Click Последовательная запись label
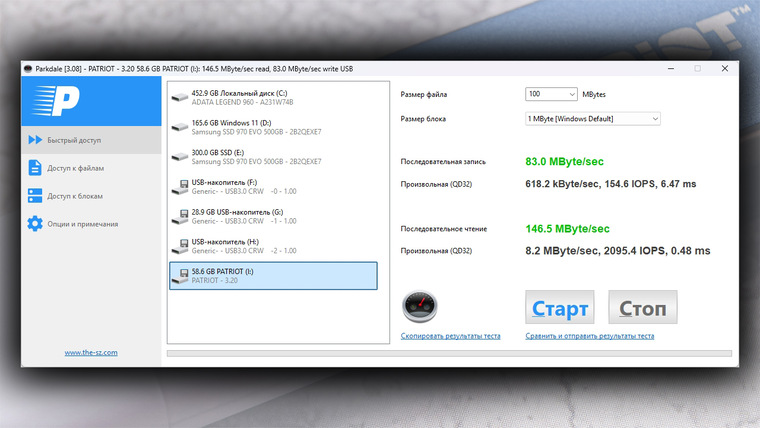 [443, 161]
